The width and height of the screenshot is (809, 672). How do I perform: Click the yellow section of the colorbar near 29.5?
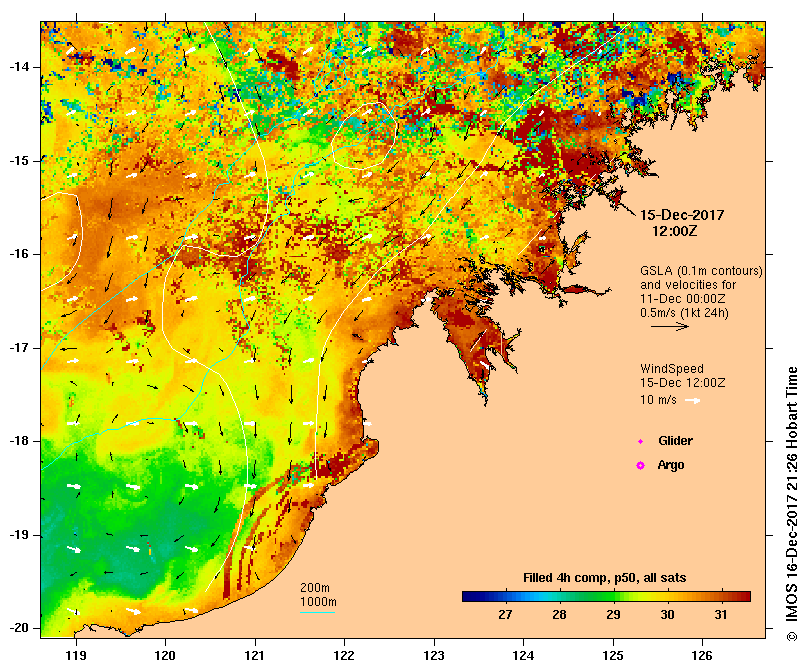[x=640, y=597]
